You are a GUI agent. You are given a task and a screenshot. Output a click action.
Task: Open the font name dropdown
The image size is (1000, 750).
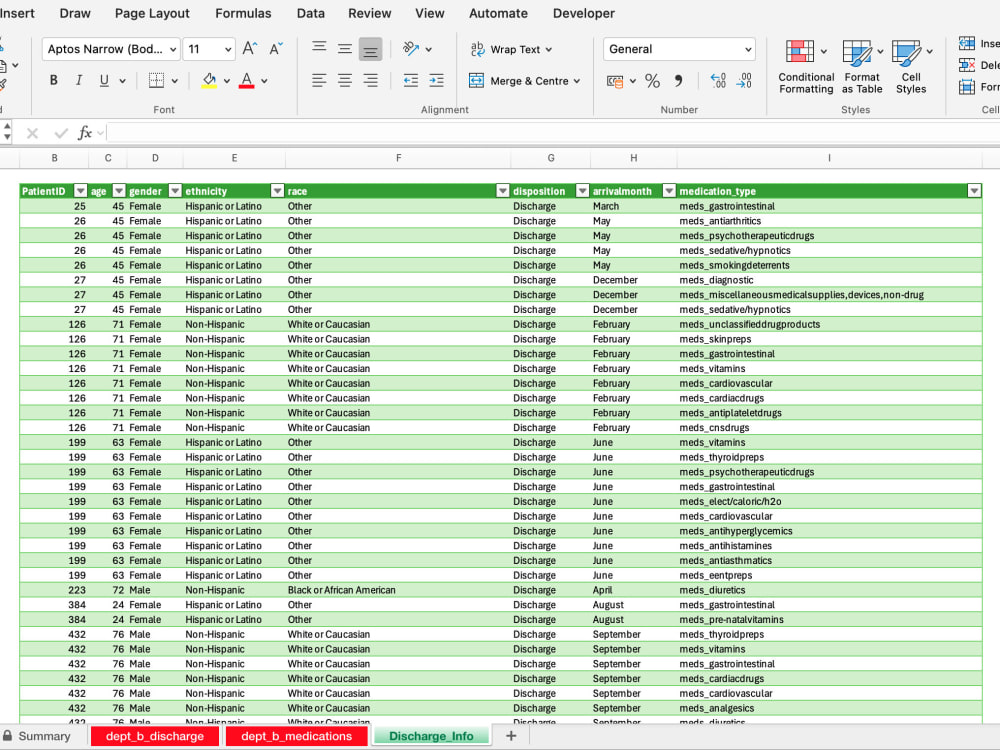tap(173, 49)
